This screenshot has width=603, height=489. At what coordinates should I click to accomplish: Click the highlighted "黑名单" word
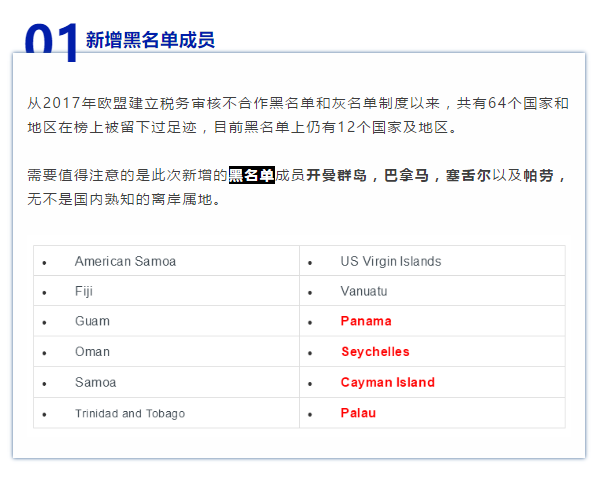point(251,175)
